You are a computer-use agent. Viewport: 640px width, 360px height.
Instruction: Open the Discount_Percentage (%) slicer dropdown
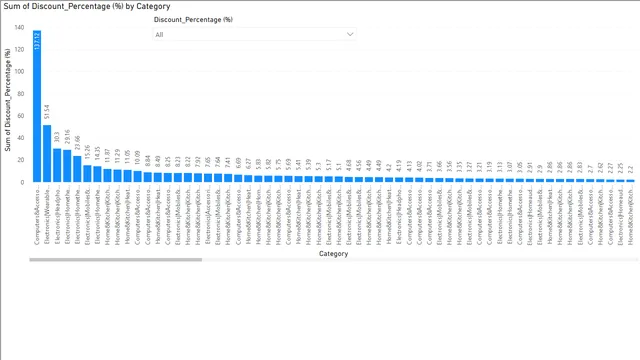click(254, 34)
